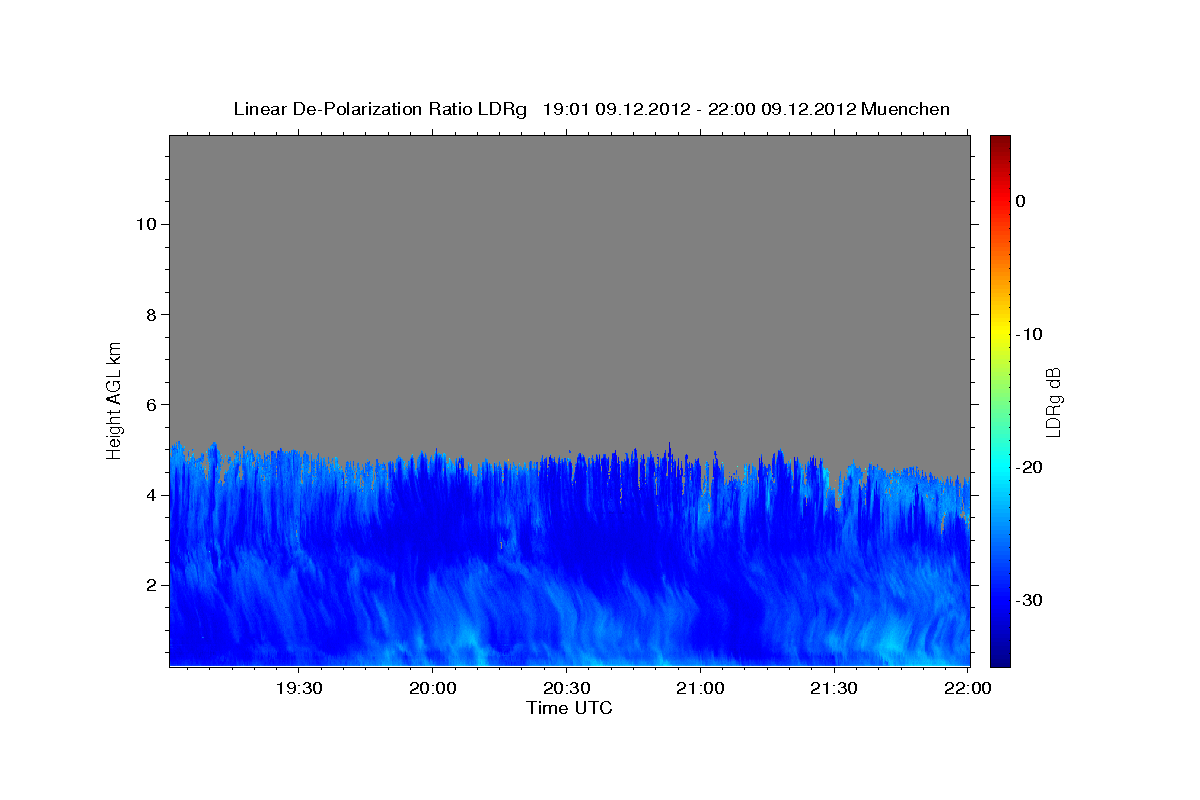This screenshot has height=800, width=1200.
Task: Select the 20:00 time tick label
Action: 433,689
